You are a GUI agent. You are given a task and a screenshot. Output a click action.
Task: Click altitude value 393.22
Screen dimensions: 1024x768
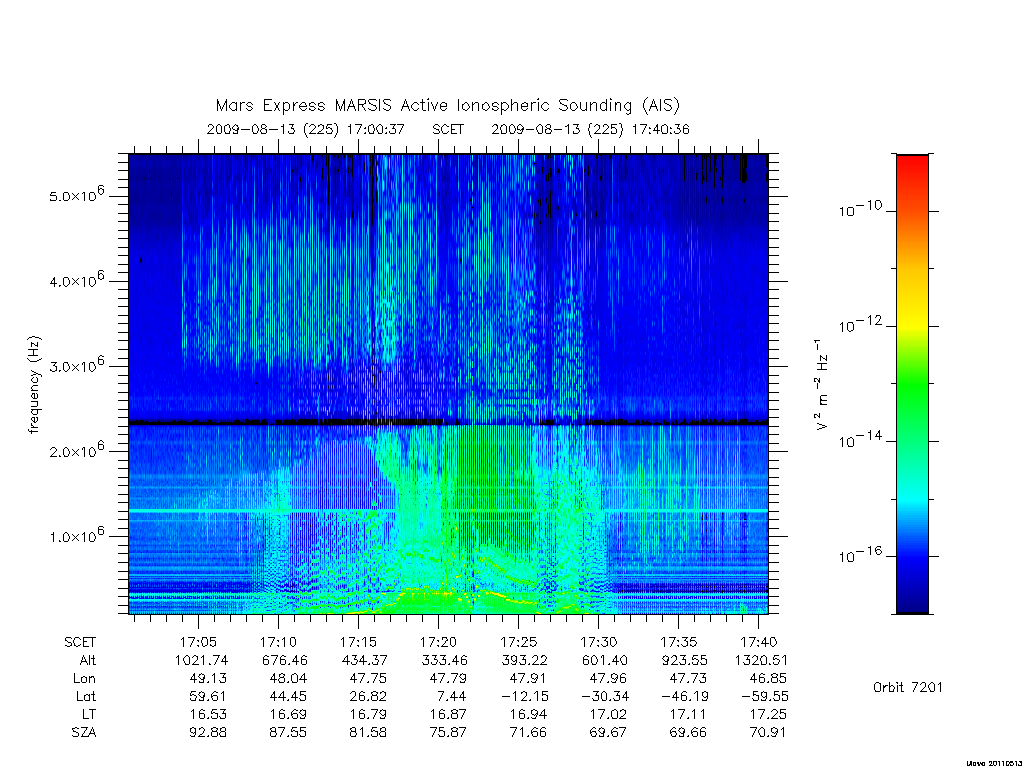click(524, 660)
